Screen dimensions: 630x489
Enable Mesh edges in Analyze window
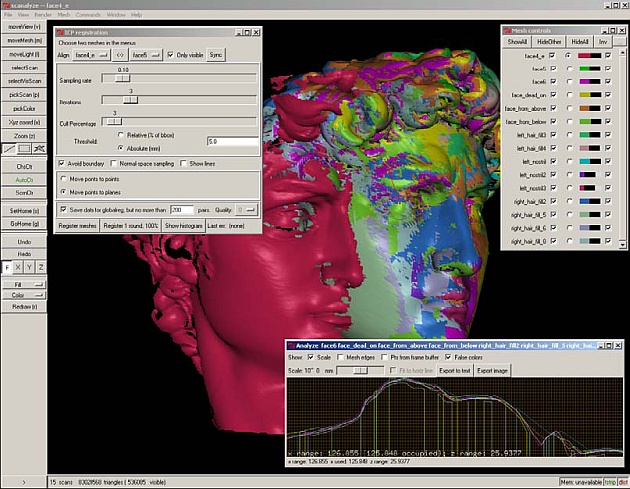(x=340, y=357)
